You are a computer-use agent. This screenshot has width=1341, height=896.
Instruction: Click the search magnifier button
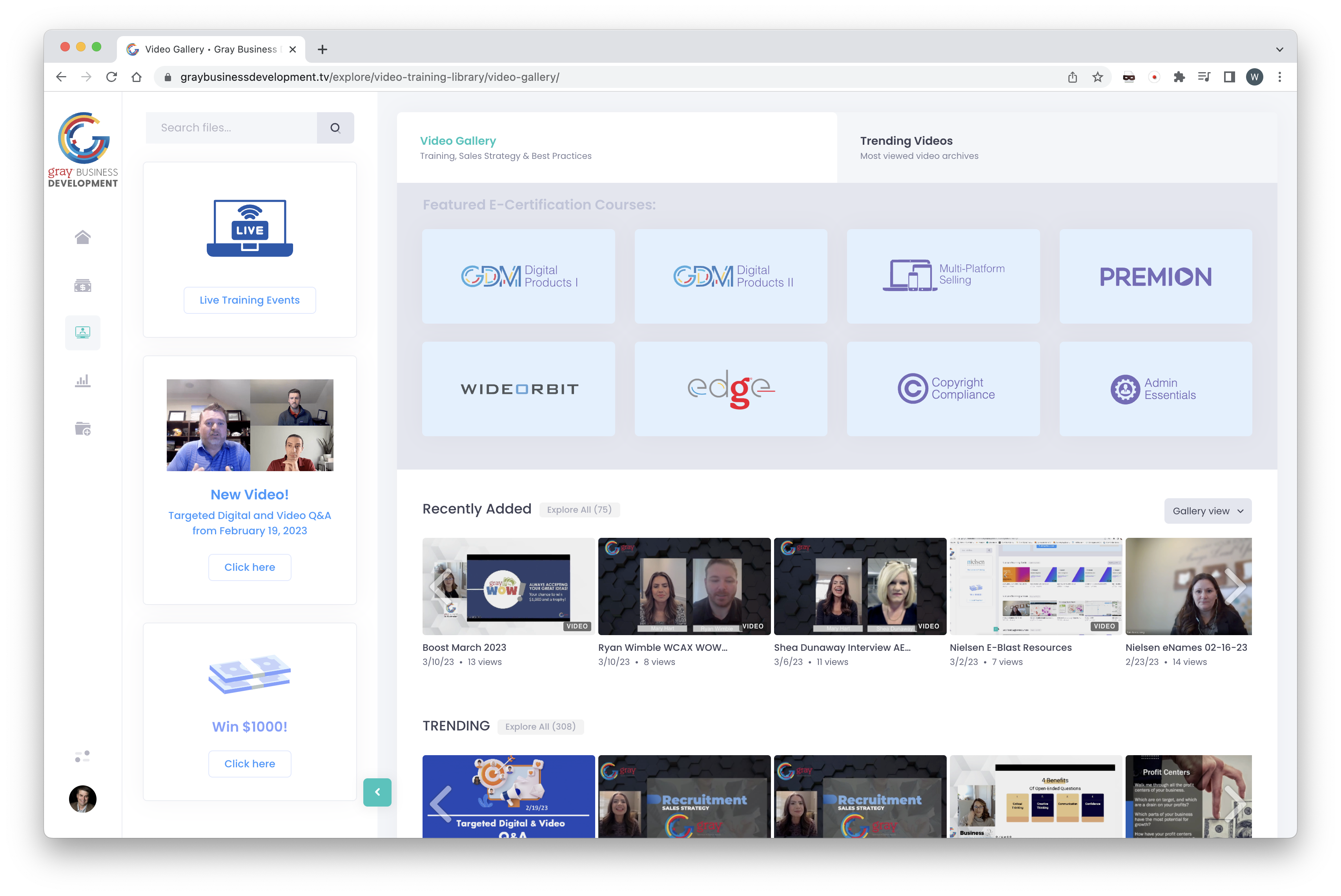(x=335, y=128)
